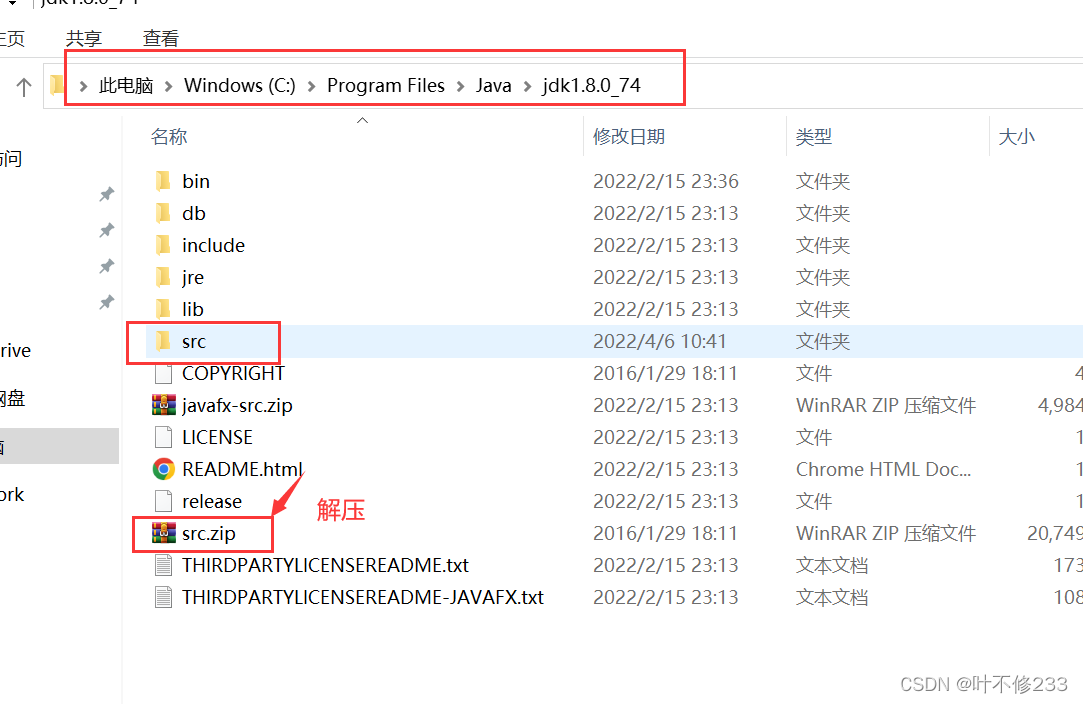The width and height of the screenshot is (1083, 704).
Task: Expand the chevron after 此电脑
Action: pos(168,86)
